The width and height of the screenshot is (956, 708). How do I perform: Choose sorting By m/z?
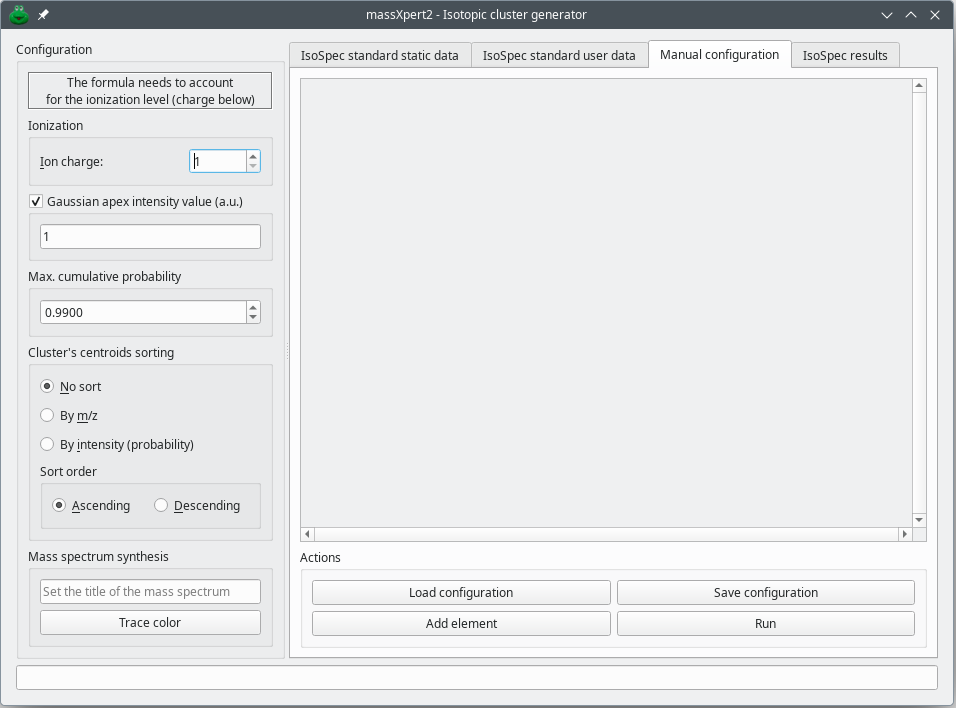[47, 415]
